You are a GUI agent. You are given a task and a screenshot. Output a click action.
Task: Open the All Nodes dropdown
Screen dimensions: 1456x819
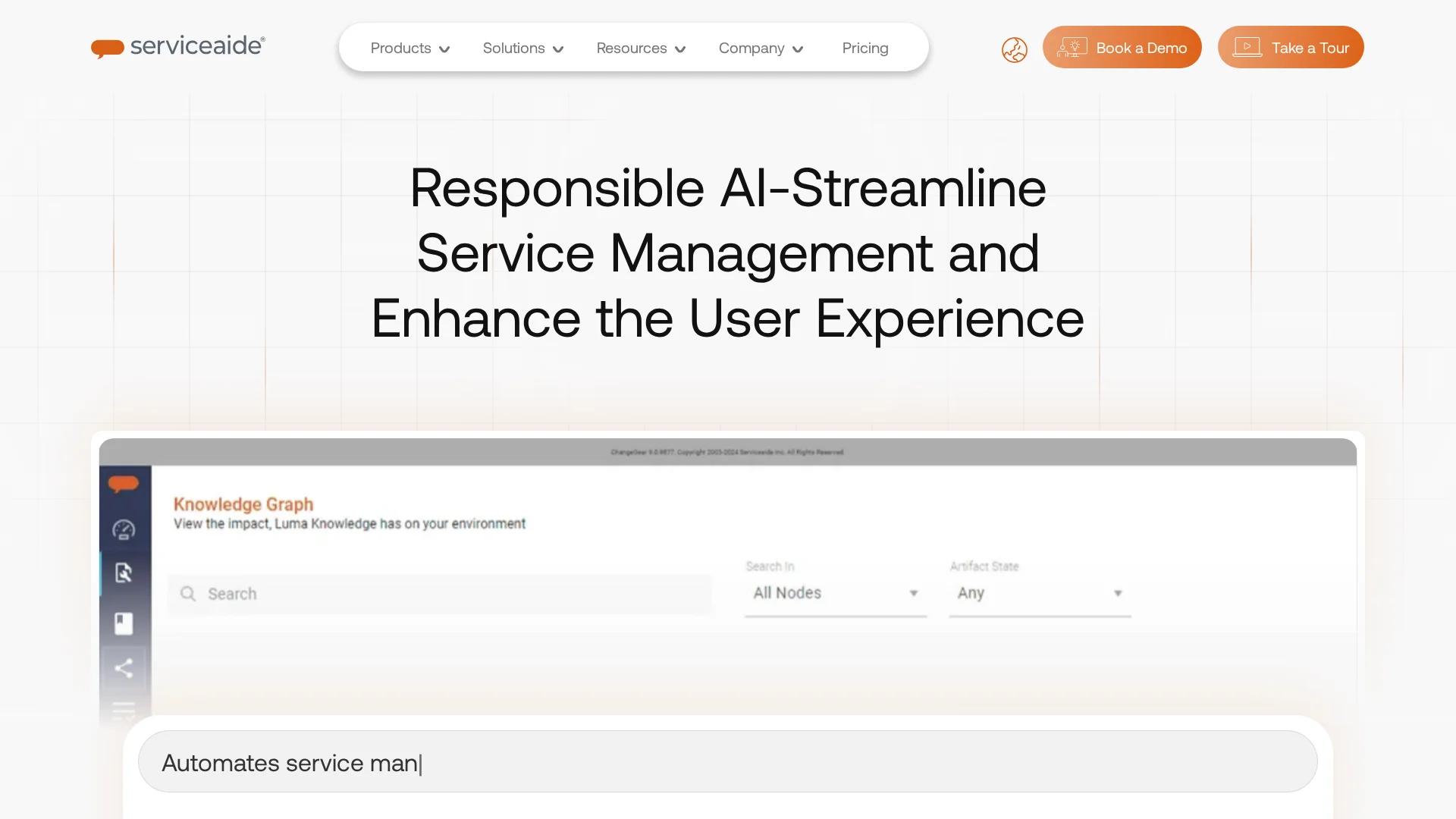(x=835, y=593)
